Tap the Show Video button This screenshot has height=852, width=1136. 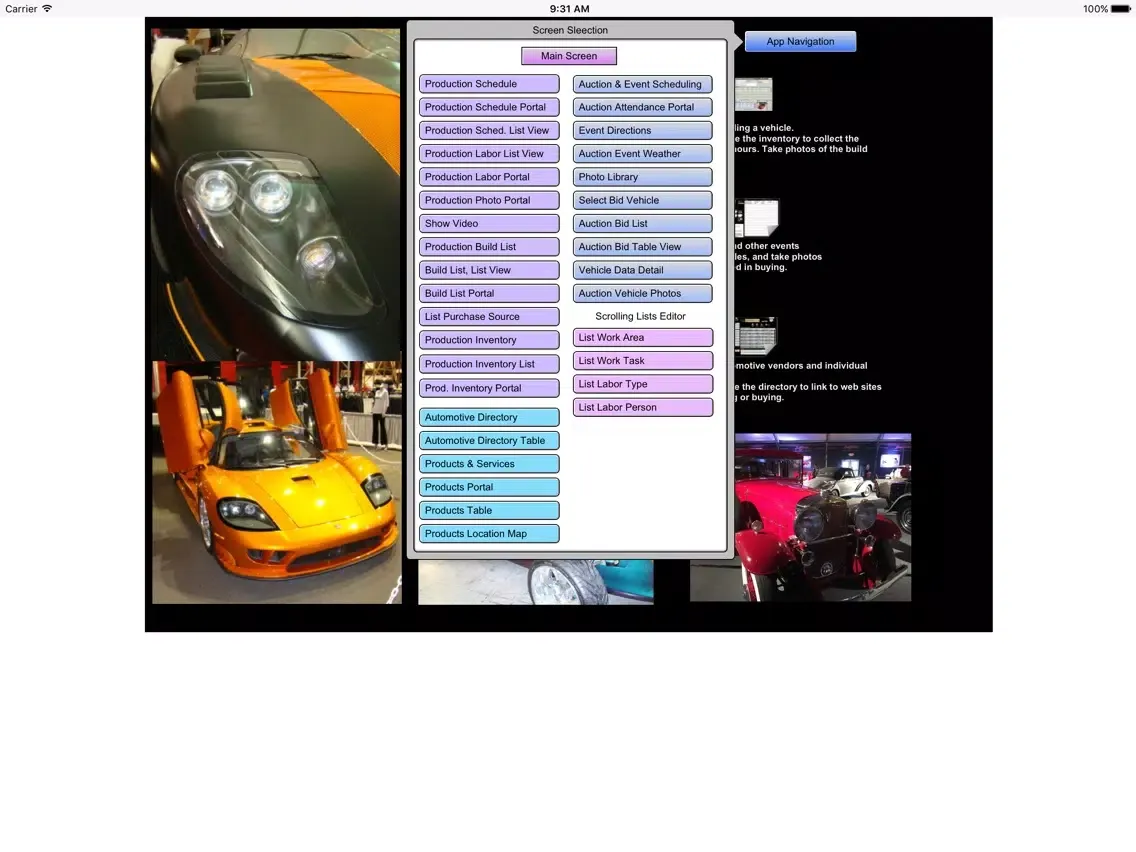489,223
